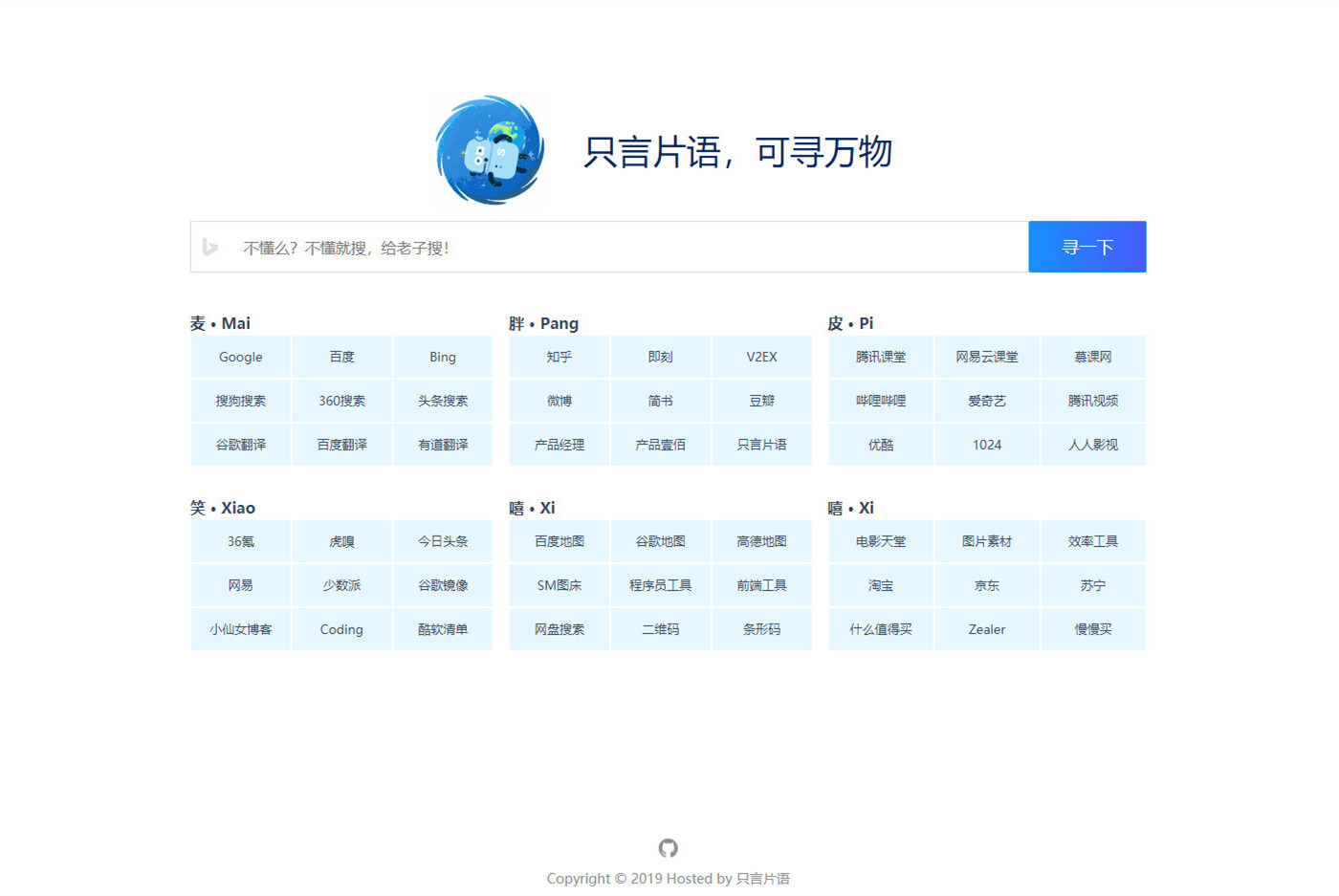Open 人人影视

pos(1093,445)
